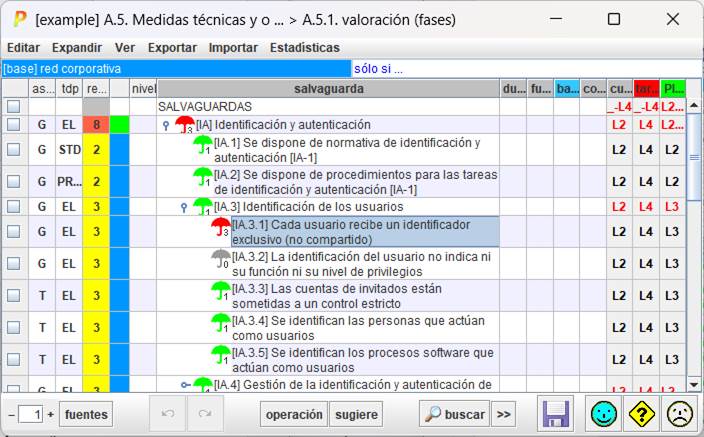Click the nivel column header
This screenshot has height=437, width=704.
[x=144, y=89]
